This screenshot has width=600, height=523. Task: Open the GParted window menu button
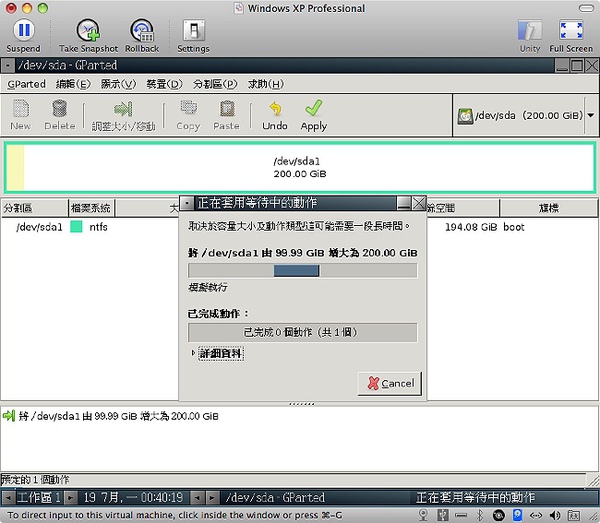pos(8,65)
